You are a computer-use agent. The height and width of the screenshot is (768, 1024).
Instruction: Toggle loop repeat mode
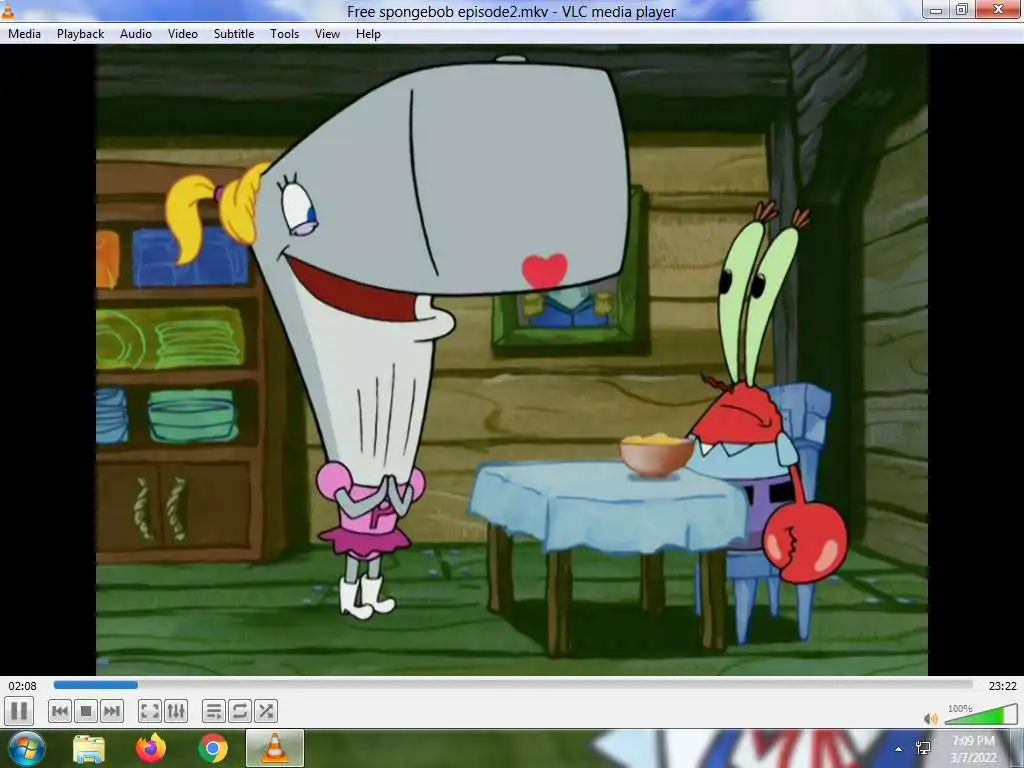(x=240, y=711)
